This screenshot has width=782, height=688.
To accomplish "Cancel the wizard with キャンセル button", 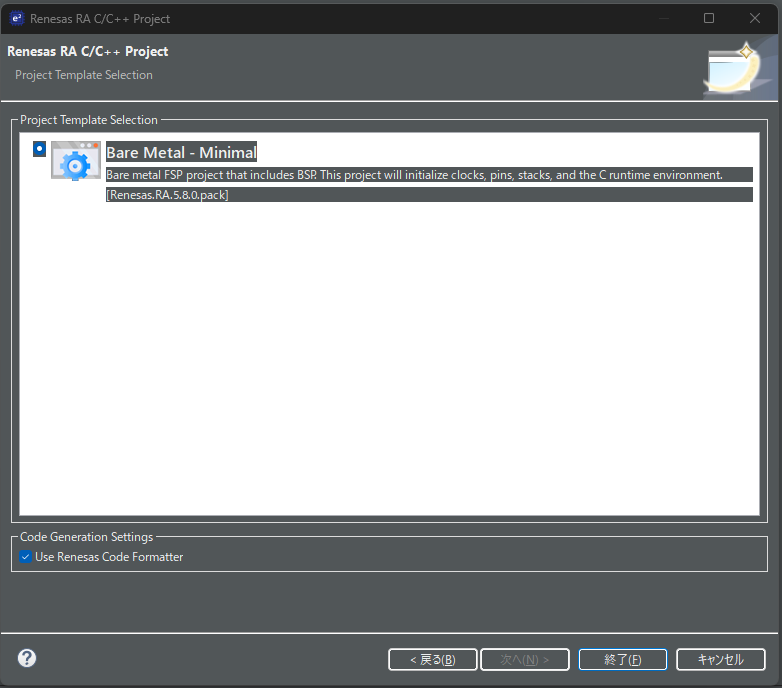I will 720,660.
